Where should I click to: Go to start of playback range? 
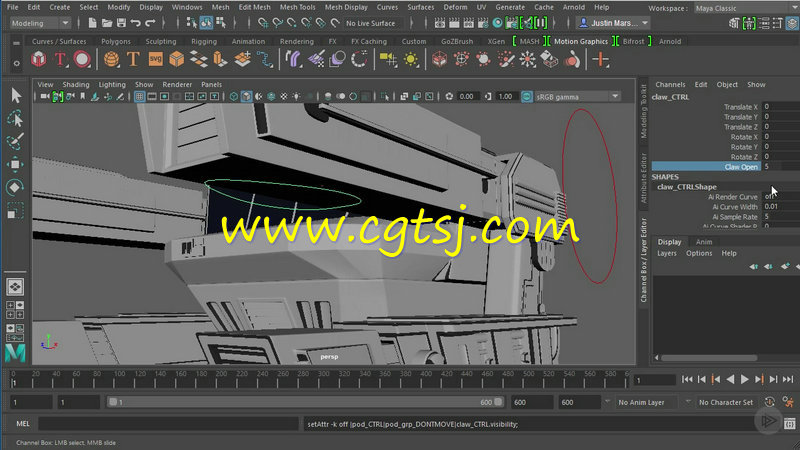point(687,379)
